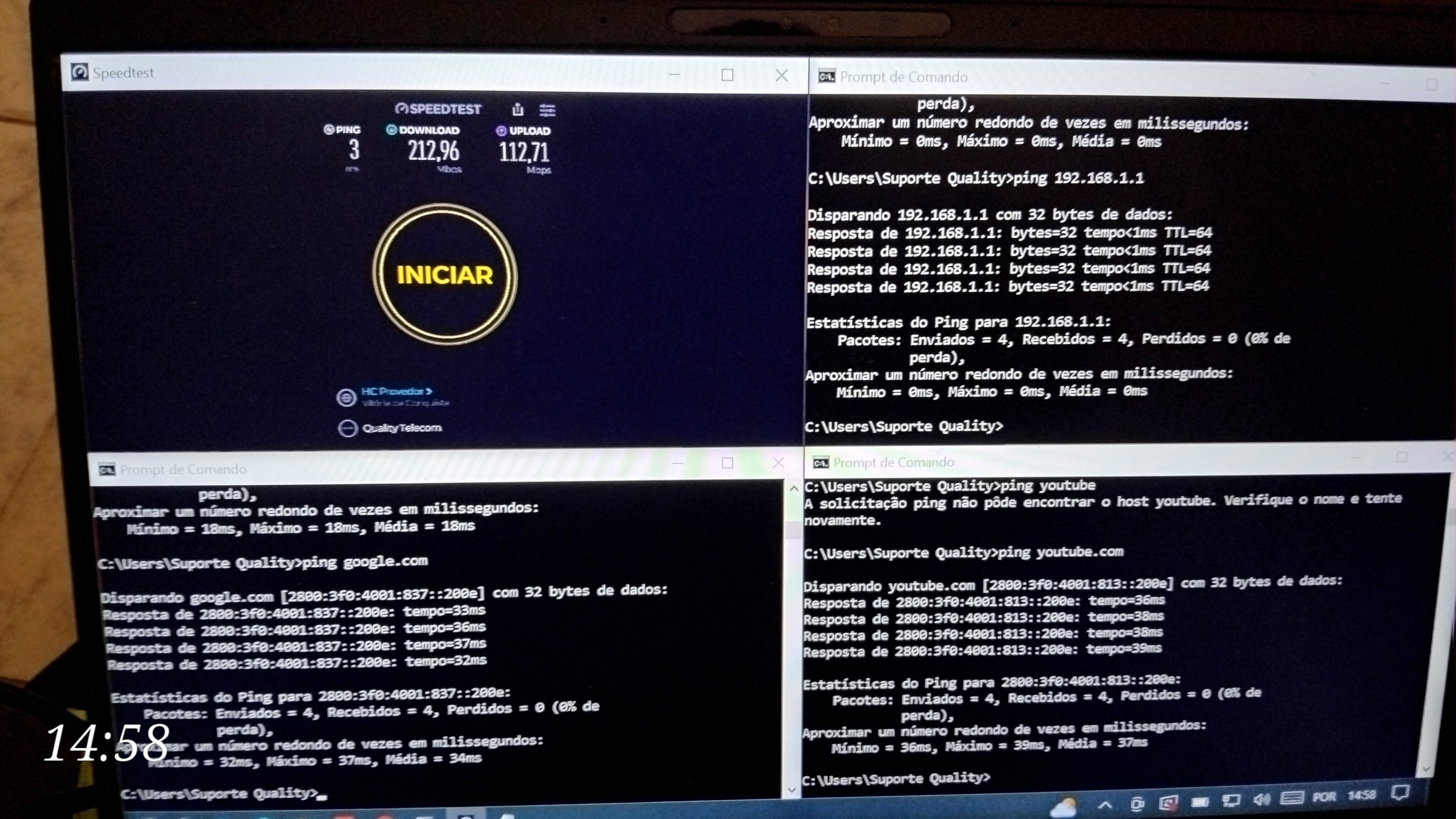1456x819 pixels.
Task: Click the ping youtube.com Prompt de Comando title icon
Action: tap(821, 463)
